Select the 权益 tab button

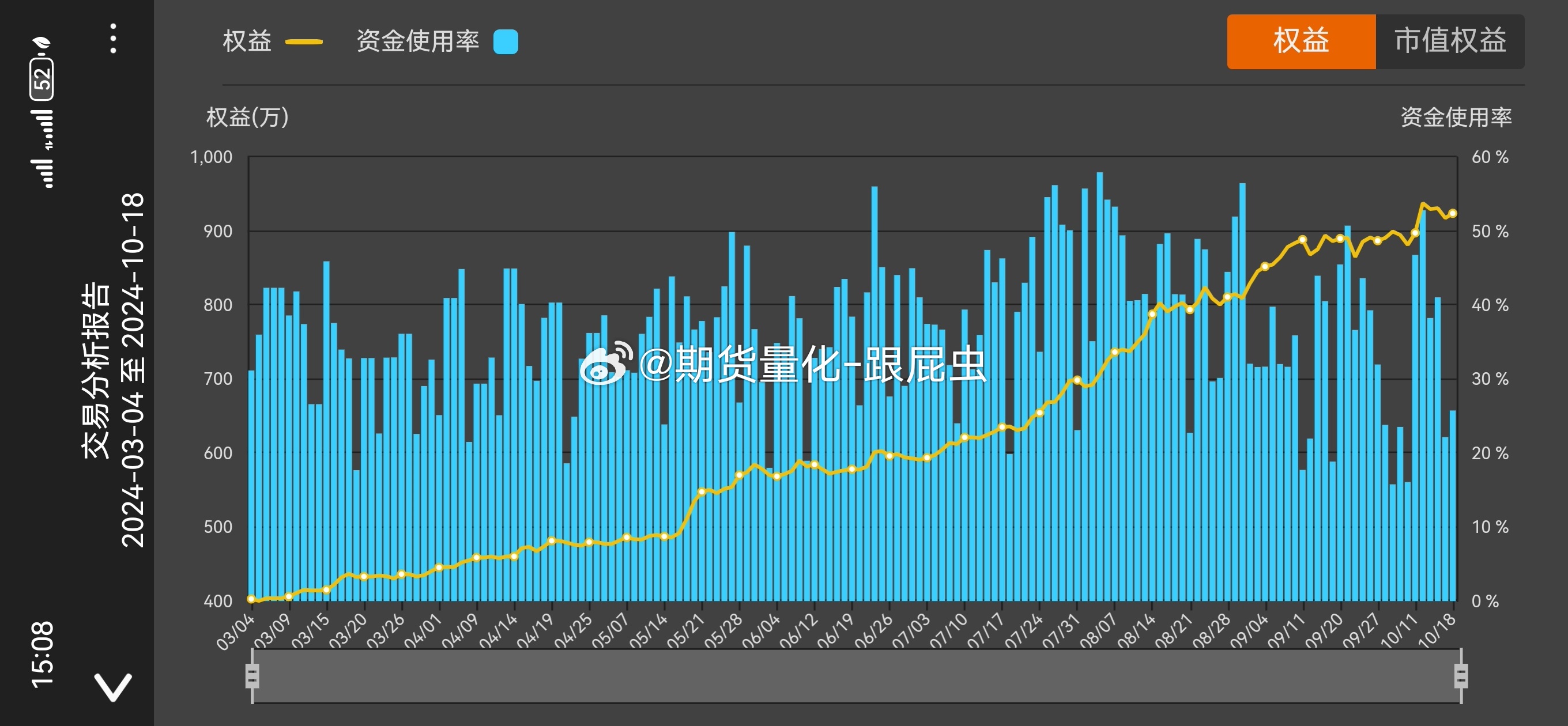click(1301, 41)
